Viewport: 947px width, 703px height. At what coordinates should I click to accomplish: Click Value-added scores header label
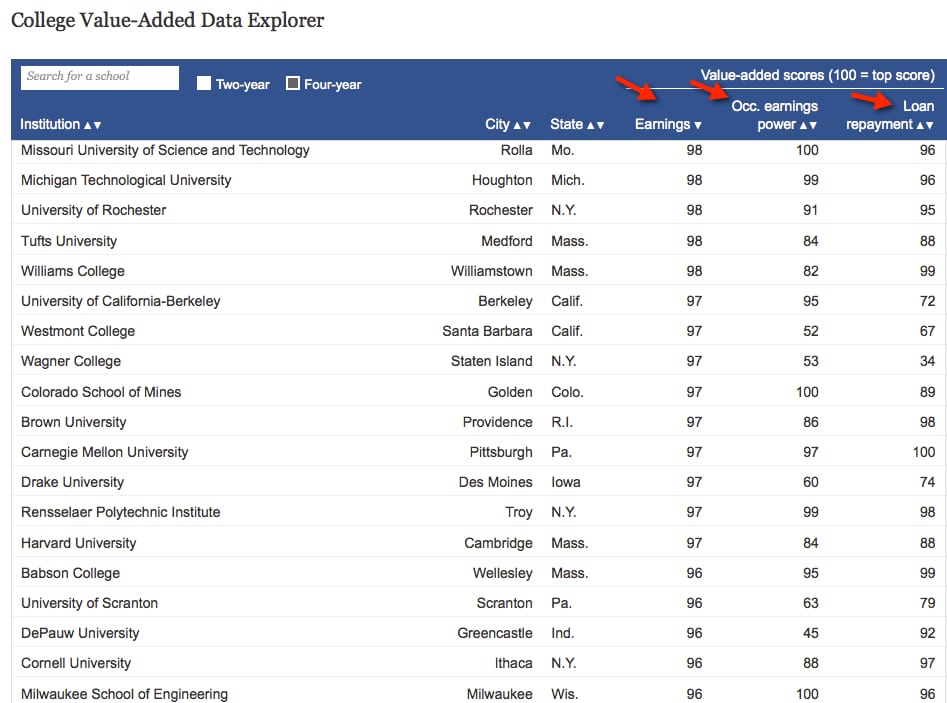pos(817,75)
